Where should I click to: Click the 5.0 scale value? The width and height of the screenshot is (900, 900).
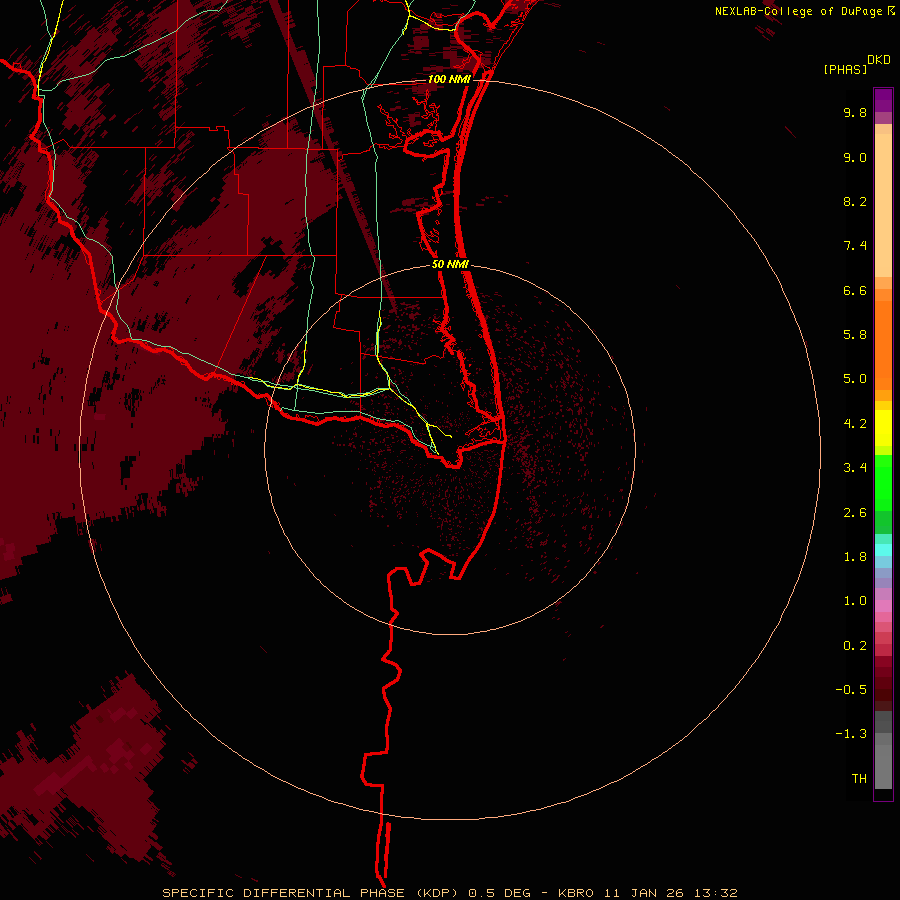pyautogui.click(x=855, y=379)
